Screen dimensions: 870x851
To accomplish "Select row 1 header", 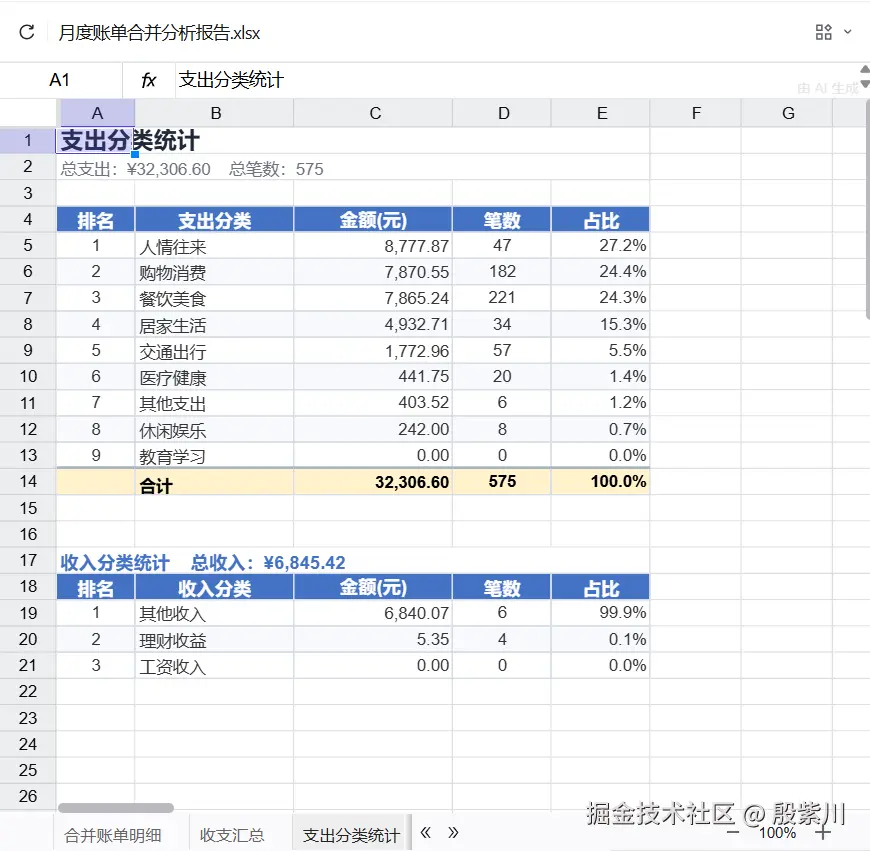I will (28, 140).
